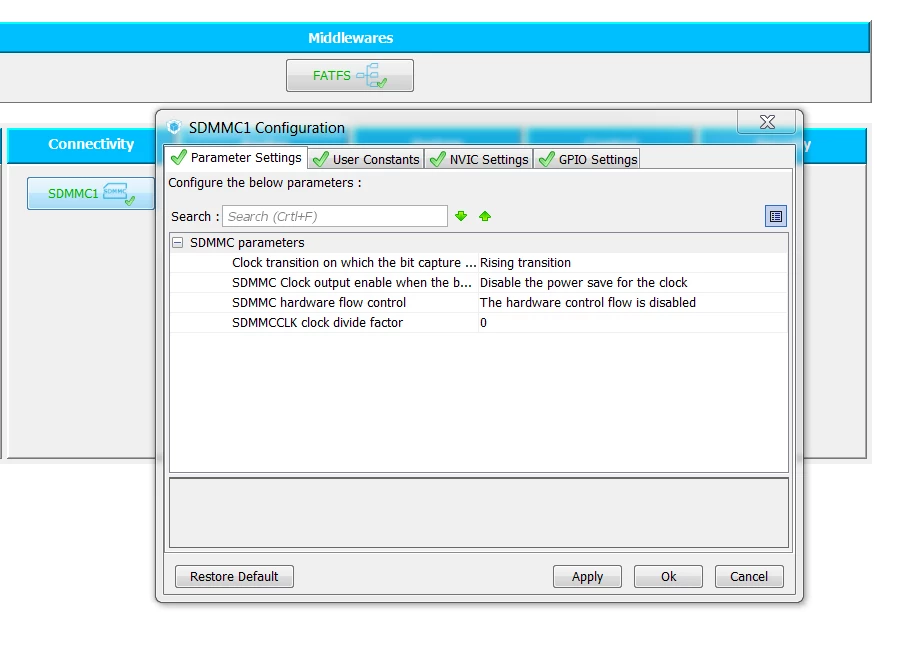Select the Clock transition on which the bit capture row
This screenshot has height=670, width=898.
pos(479,263)
